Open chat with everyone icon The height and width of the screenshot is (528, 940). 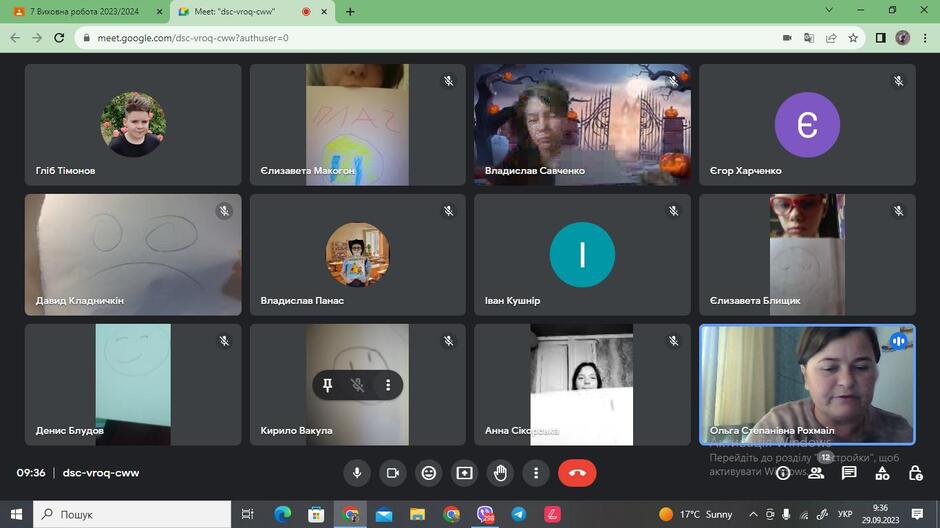tap(849, 473)
